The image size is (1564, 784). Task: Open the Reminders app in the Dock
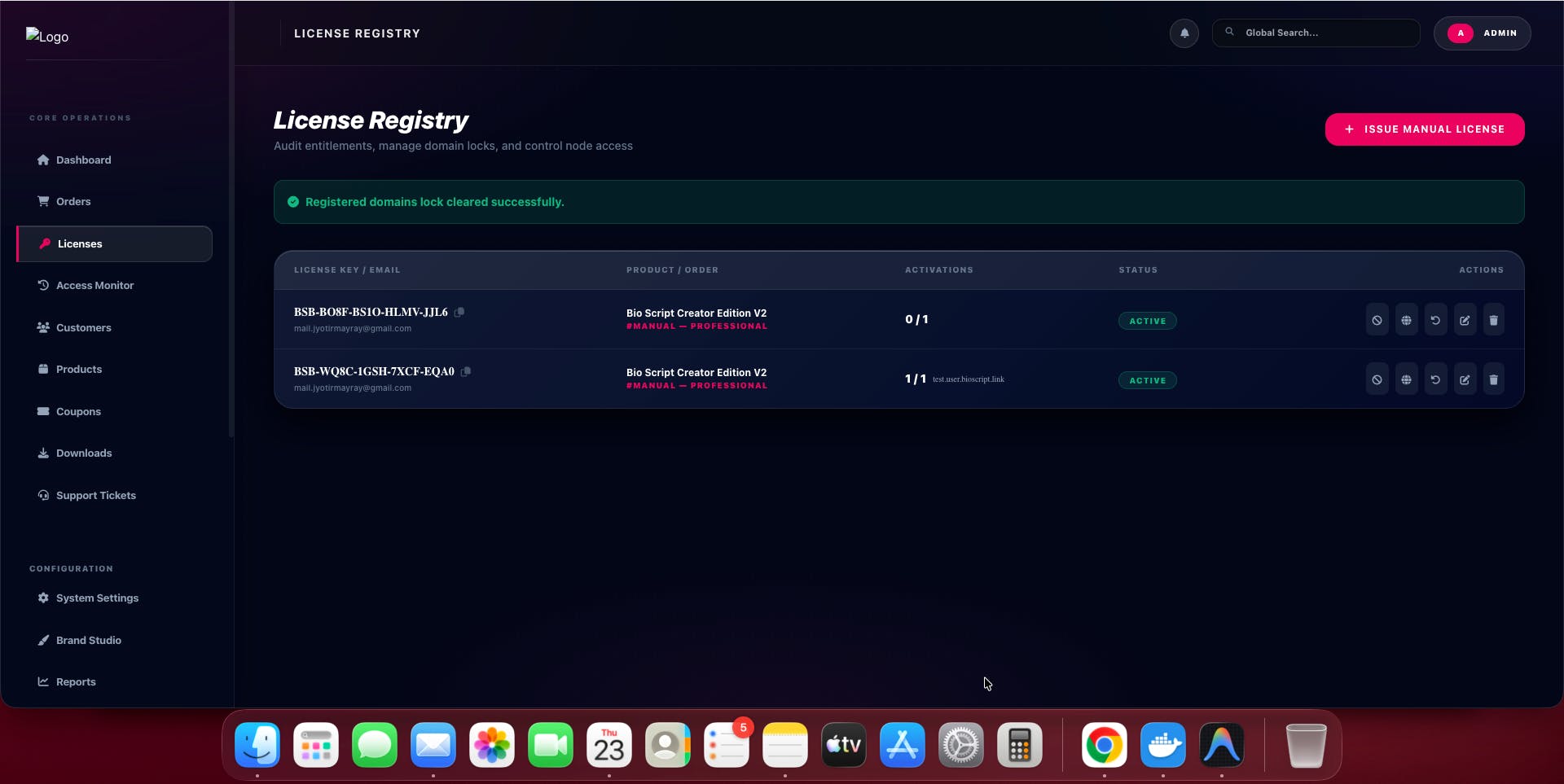[727, 745]
